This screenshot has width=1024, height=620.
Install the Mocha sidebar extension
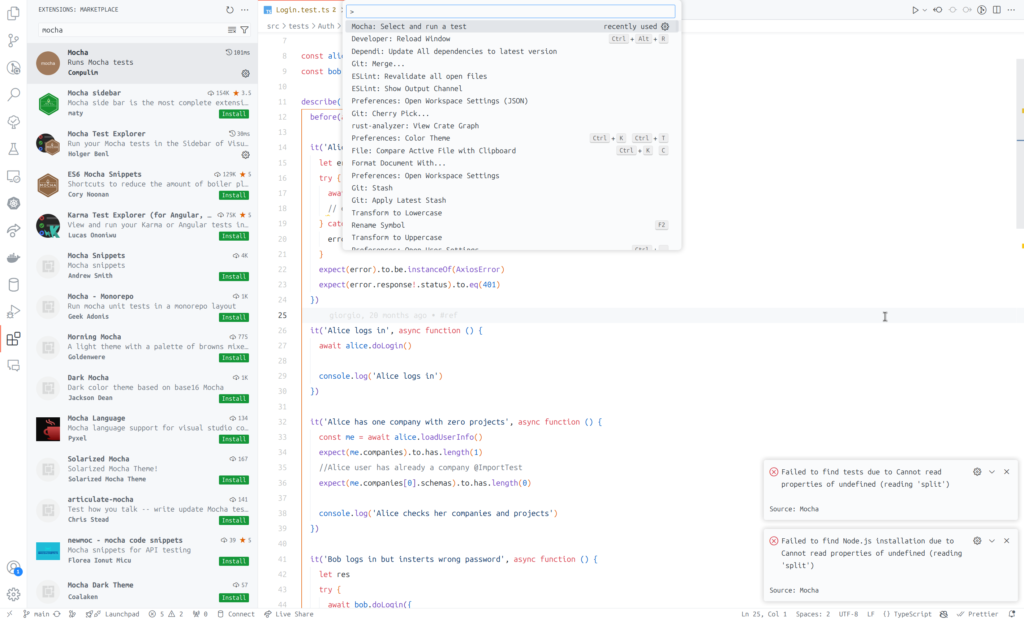pos(234,113)
